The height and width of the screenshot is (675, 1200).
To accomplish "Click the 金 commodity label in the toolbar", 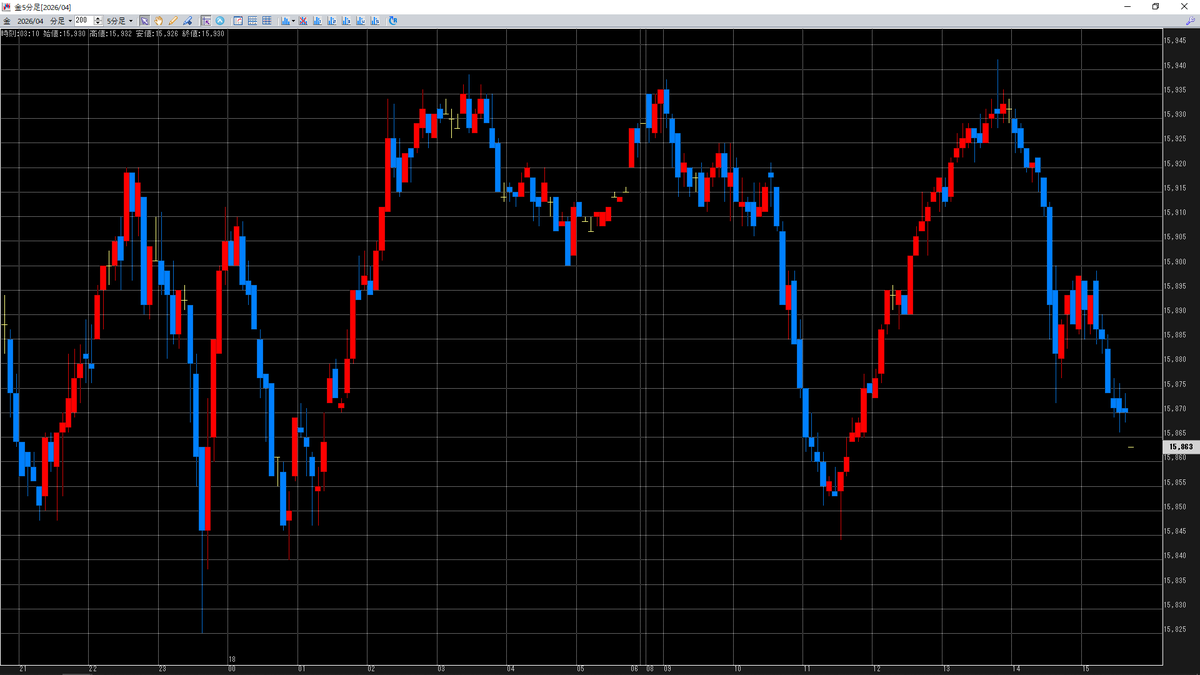I will coord(7,20).
